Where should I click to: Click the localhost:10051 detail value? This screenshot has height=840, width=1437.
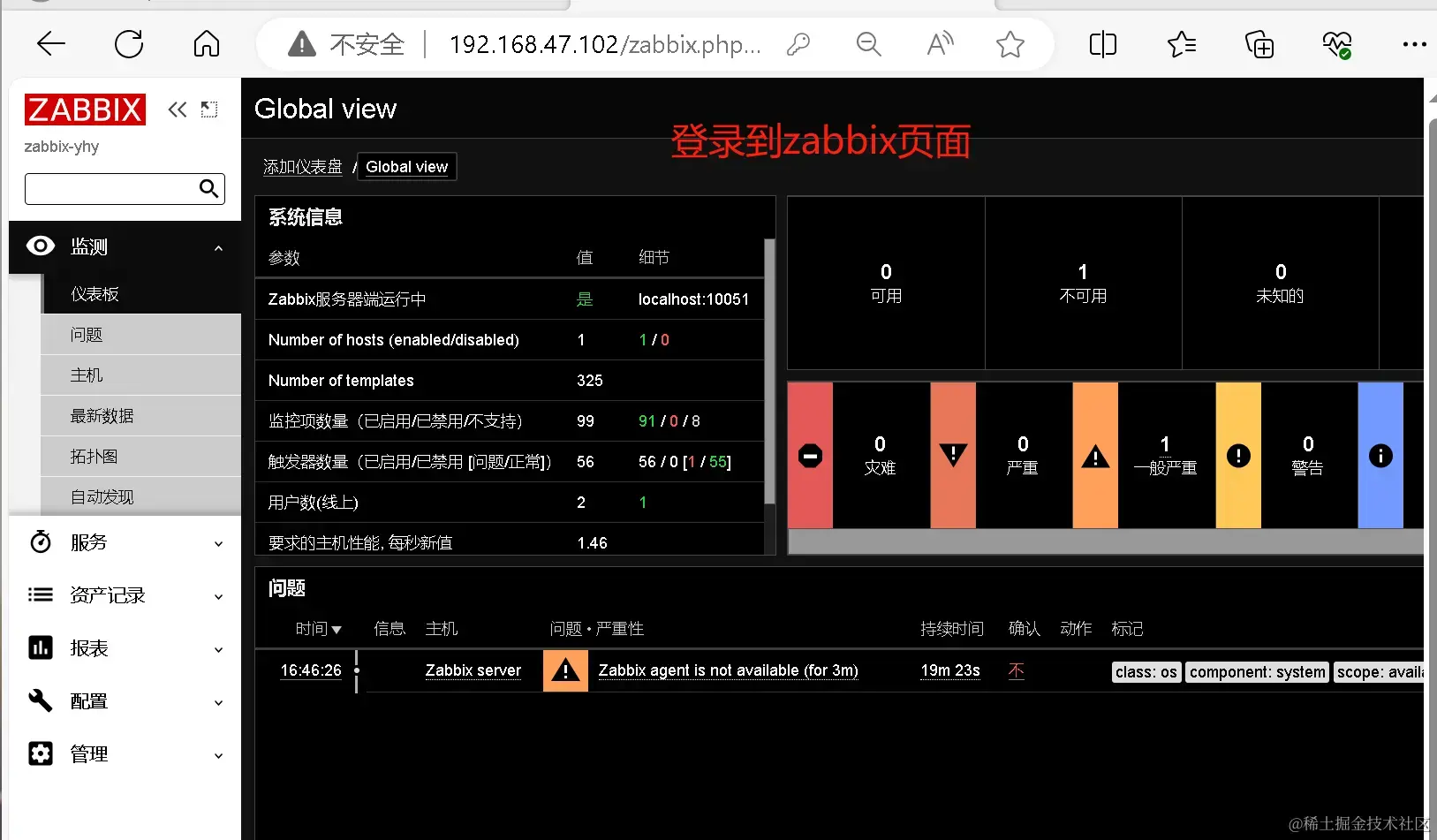(693, 299)
